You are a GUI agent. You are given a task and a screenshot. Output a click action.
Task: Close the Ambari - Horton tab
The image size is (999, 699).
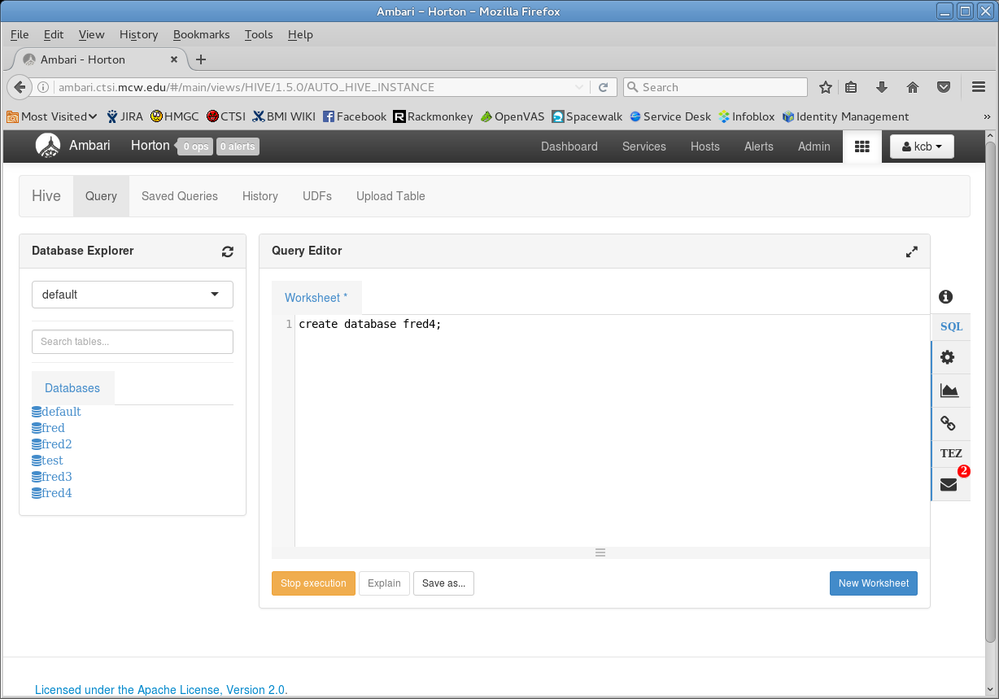(x=174, y=59)
